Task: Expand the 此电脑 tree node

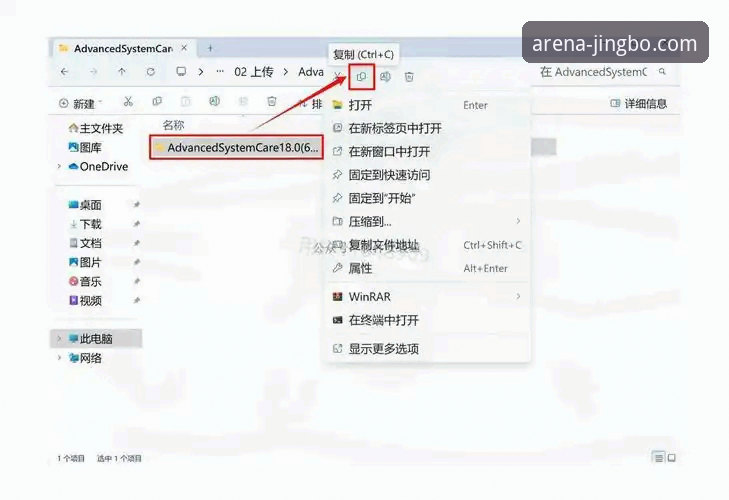Action: pyautogui.click(x=59, y=339)
